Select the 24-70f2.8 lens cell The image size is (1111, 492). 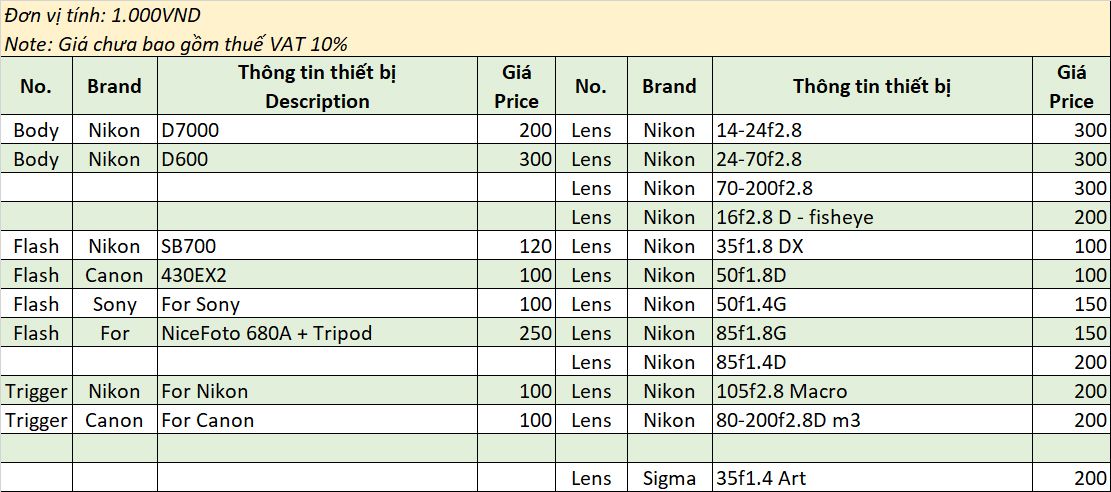872,159
